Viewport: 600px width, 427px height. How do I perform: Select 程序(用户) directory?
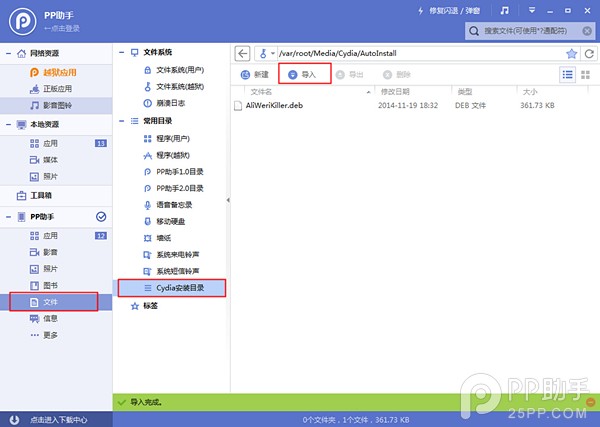click(x=167, y=139)
